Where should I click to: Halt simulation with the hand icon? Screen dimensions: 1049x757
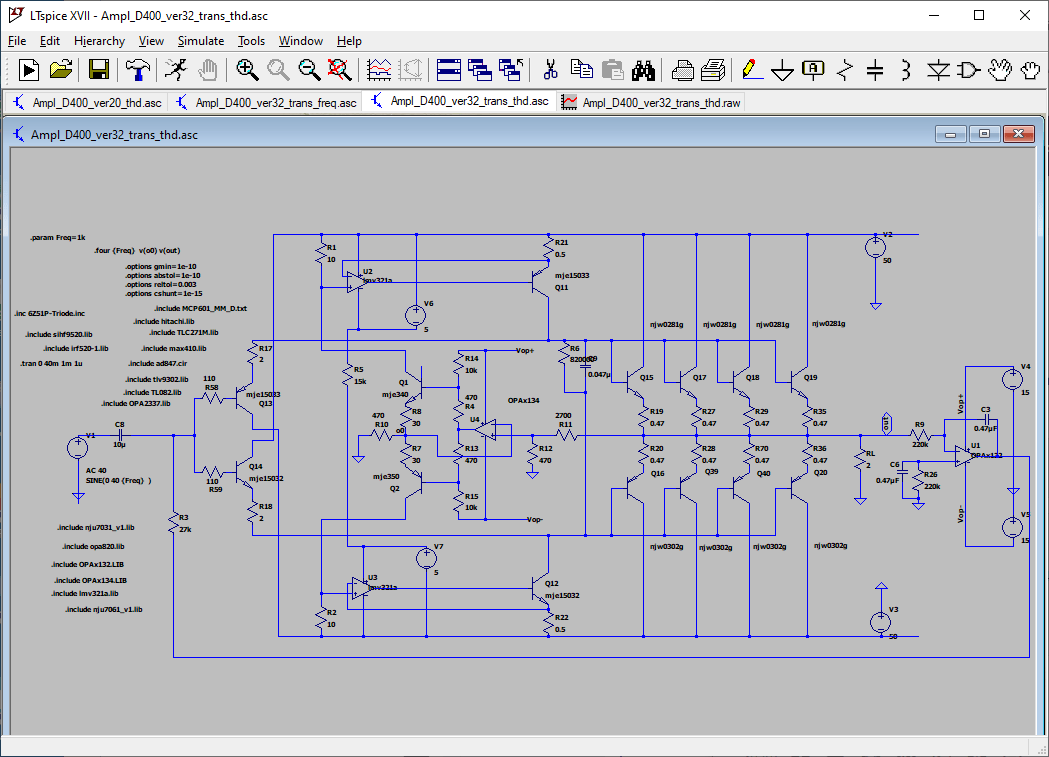(x=207, y=70)
